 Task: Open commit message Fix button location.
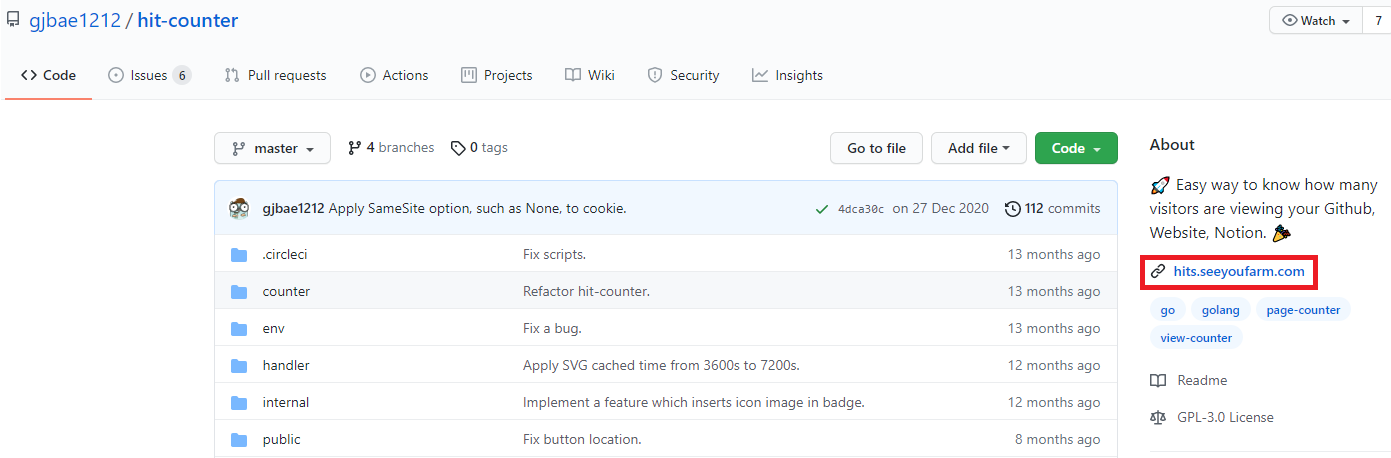point(582,439)
